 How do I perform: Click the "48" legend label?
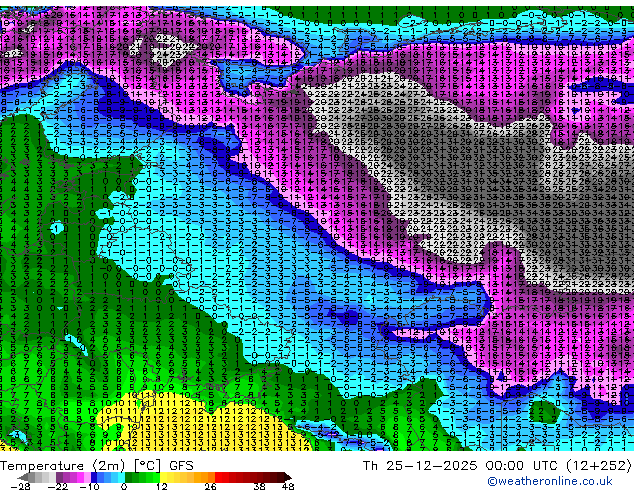click(x=288, y=486)
